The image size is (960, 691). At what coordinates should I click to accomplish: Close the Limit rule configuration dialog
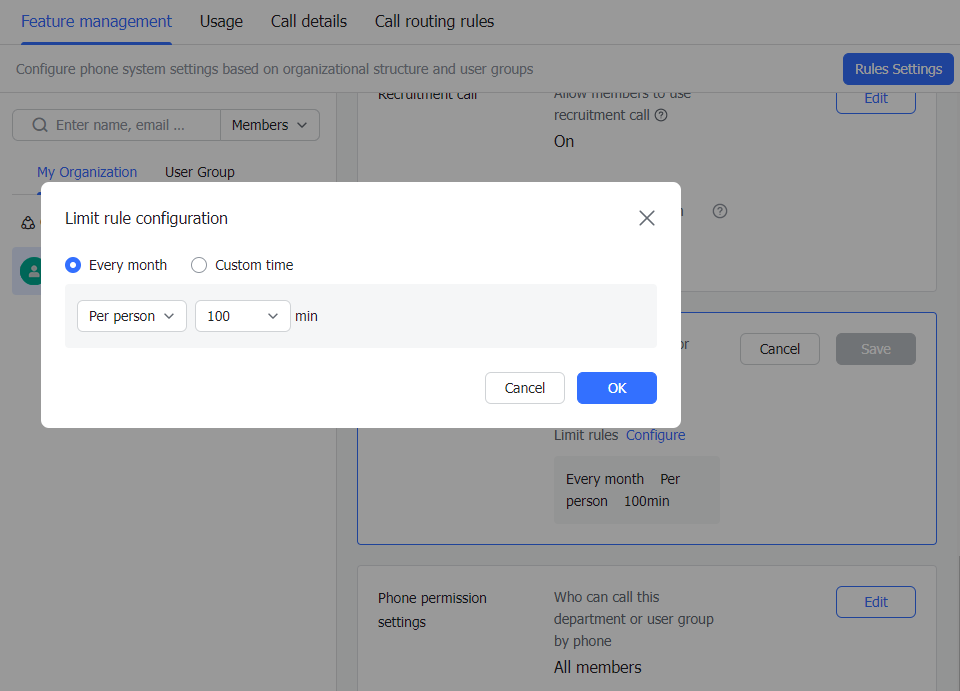click(x=646, y=217)
